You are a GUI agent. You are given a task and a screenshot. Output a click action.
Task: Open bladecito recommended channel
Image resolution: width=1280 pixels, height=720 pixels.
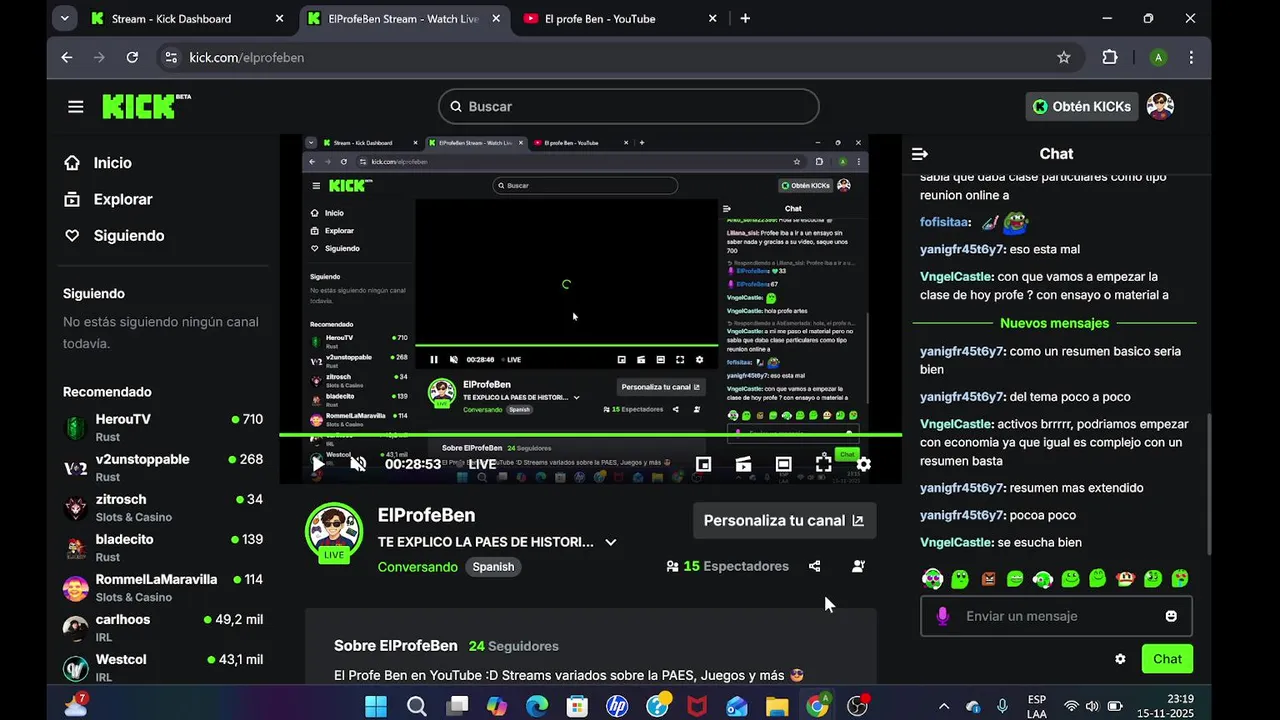point(163,548)
